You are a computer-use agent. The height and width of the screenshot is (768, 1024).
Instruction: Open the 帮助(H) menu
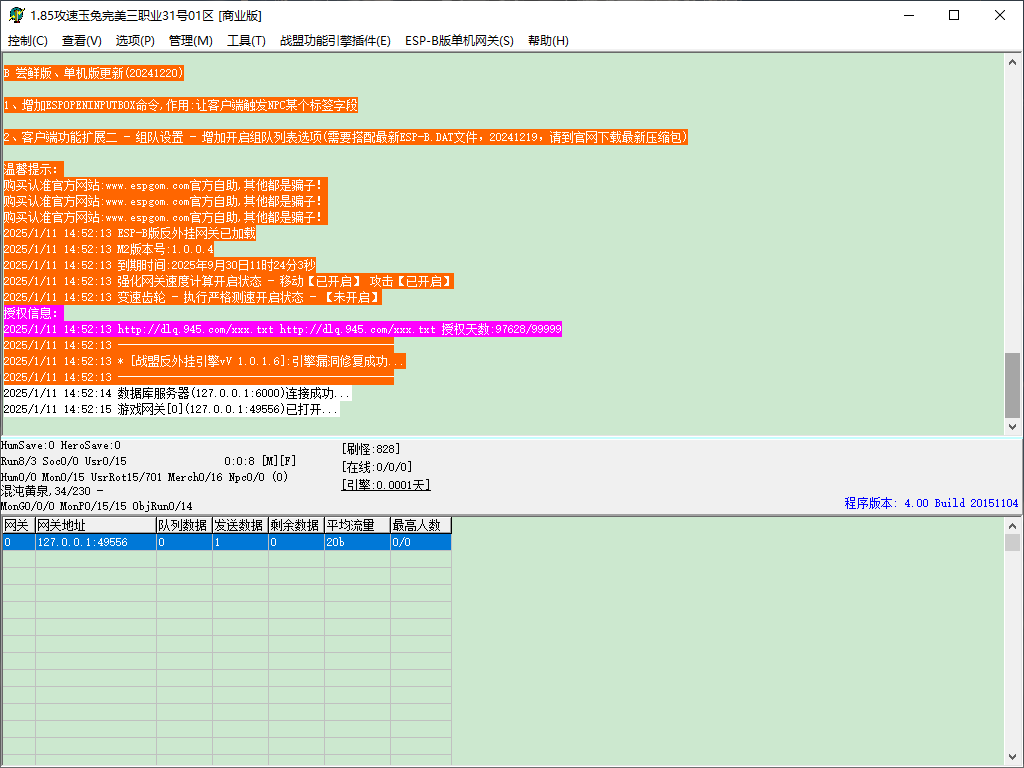(548, 40)
